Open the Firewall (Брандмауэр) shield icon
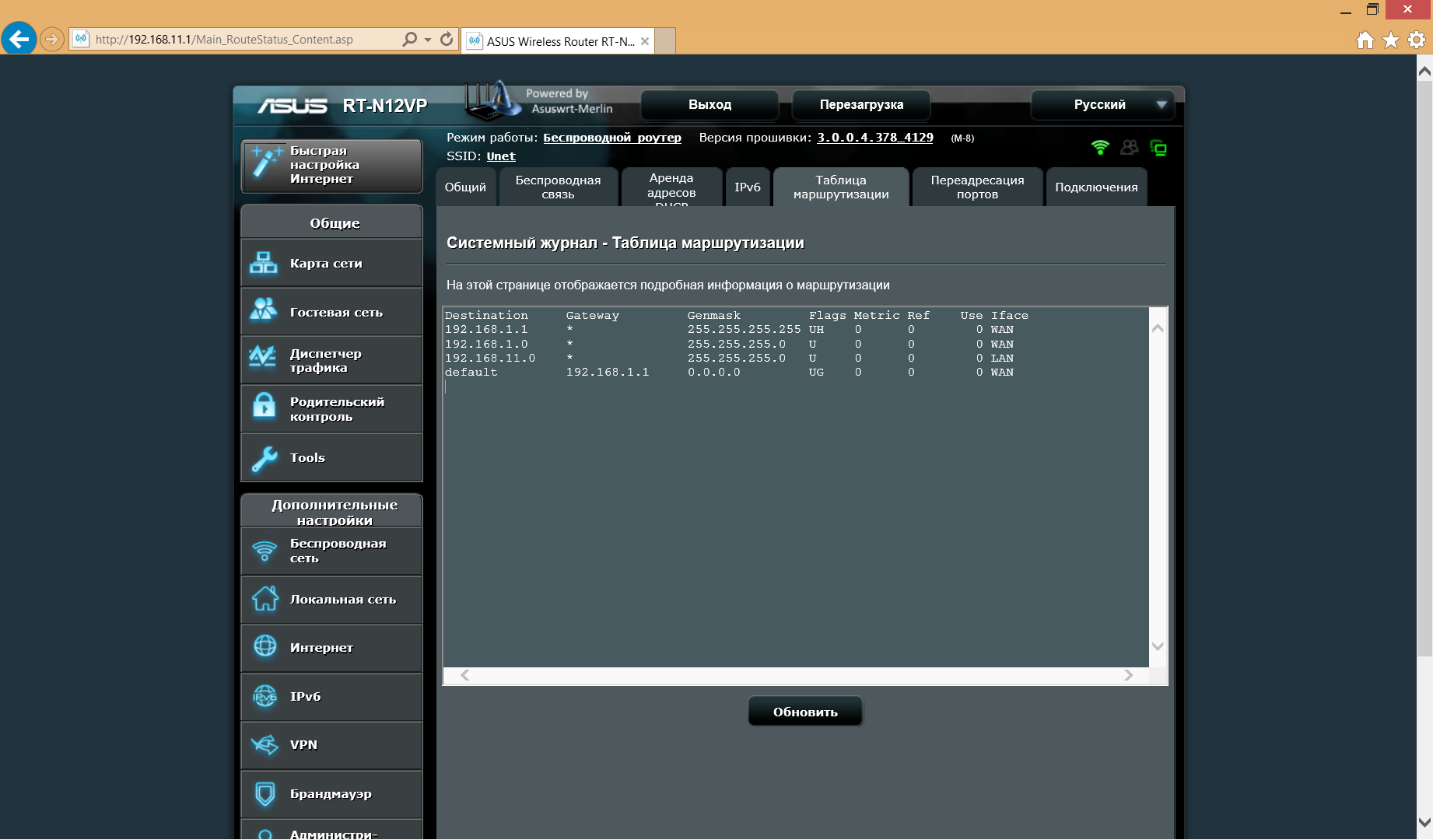The height and width of the screenshot is (840, 1433). 264,793
